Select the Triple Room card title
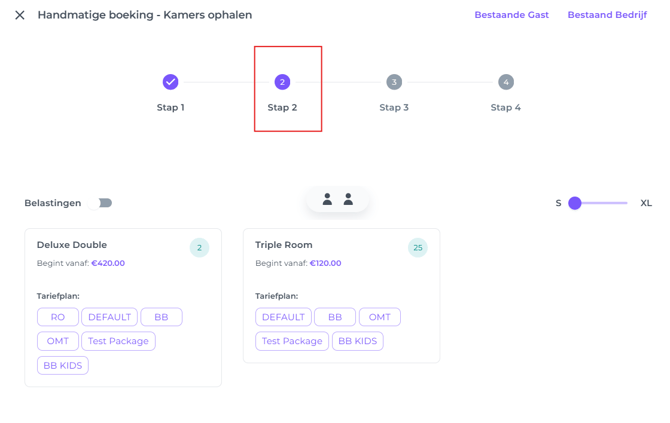This screenshot has height=423, width=670. [284, 245]
